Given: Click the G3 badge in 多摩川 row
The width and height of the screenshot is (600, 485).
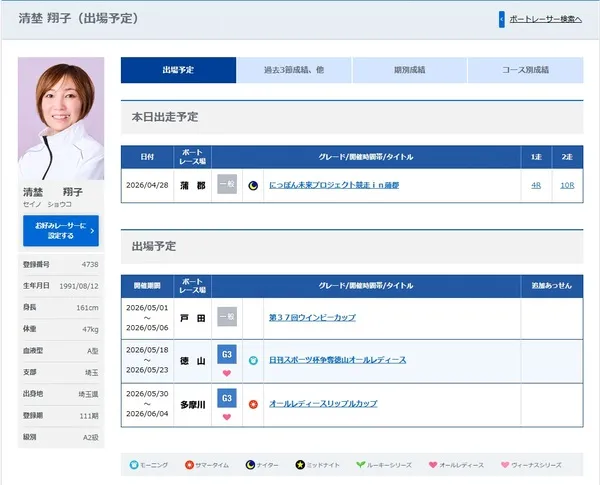Looking at the screenshot, I should (227, 398).
